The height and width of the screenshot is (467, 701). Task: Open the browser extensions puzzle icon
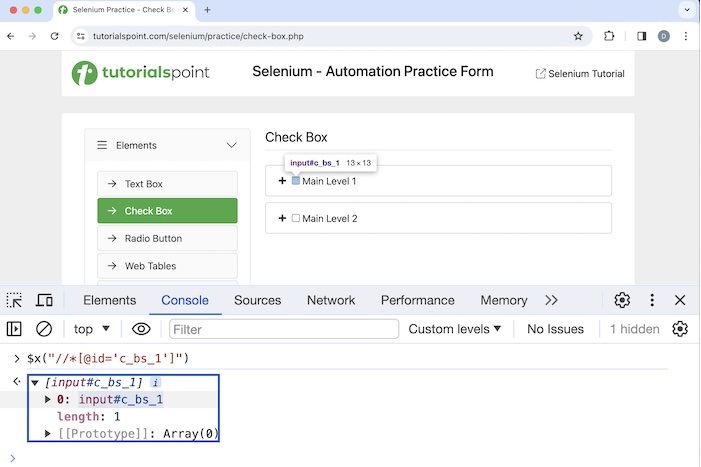(609, 36)
